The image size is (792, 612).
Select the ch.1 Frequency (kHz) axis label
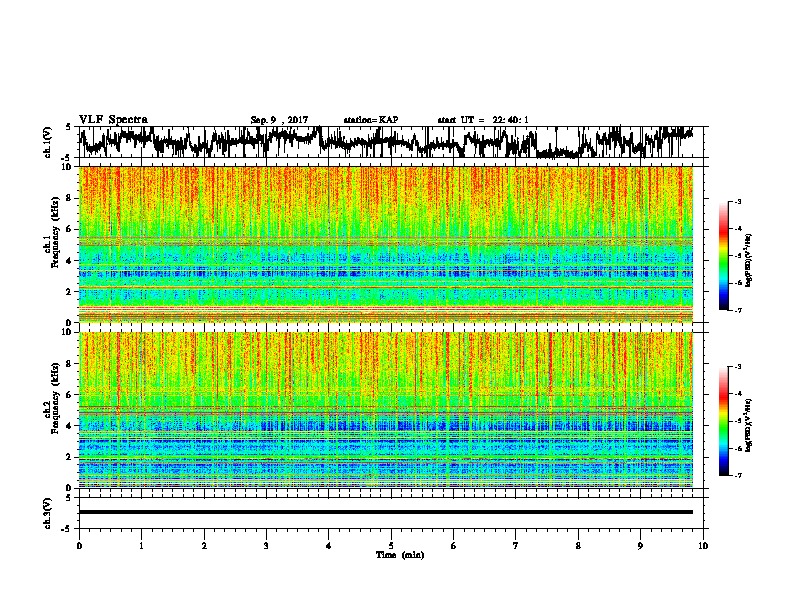(x=52, y=231)
